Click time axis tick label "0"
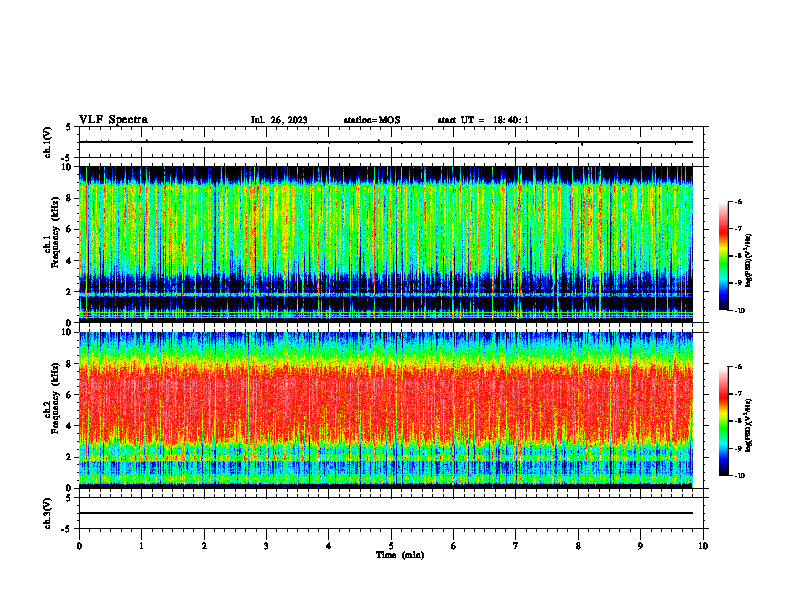The image size is (792, 612). pyautogui.click(x=79, y=546)
